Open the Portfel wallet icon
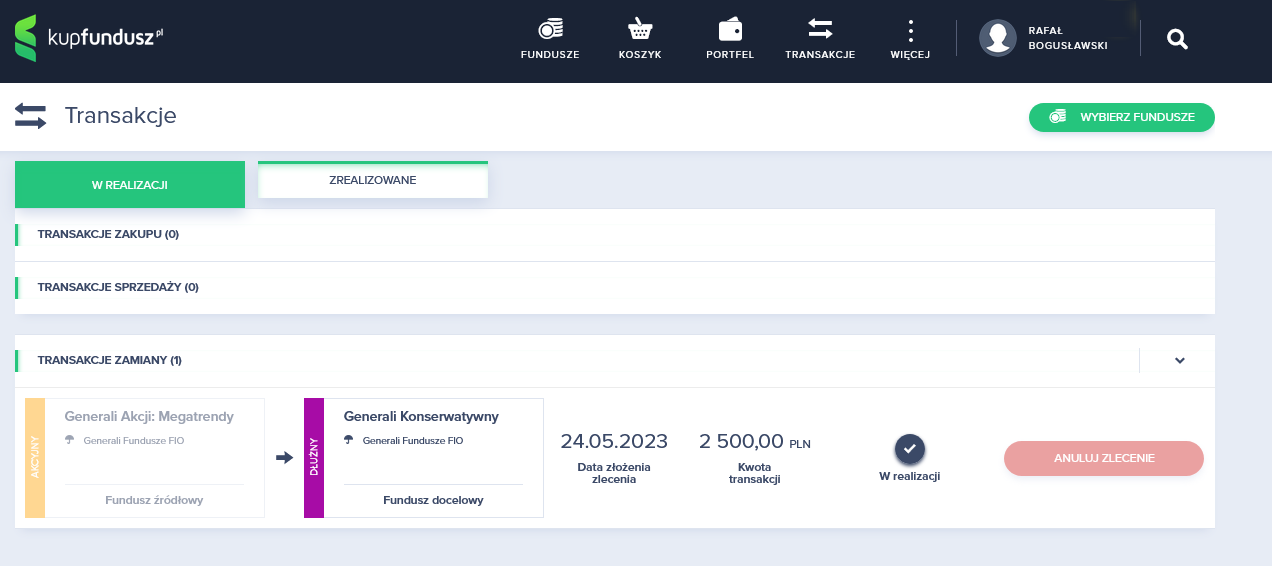1272x566 pixels. pos(730,29)
